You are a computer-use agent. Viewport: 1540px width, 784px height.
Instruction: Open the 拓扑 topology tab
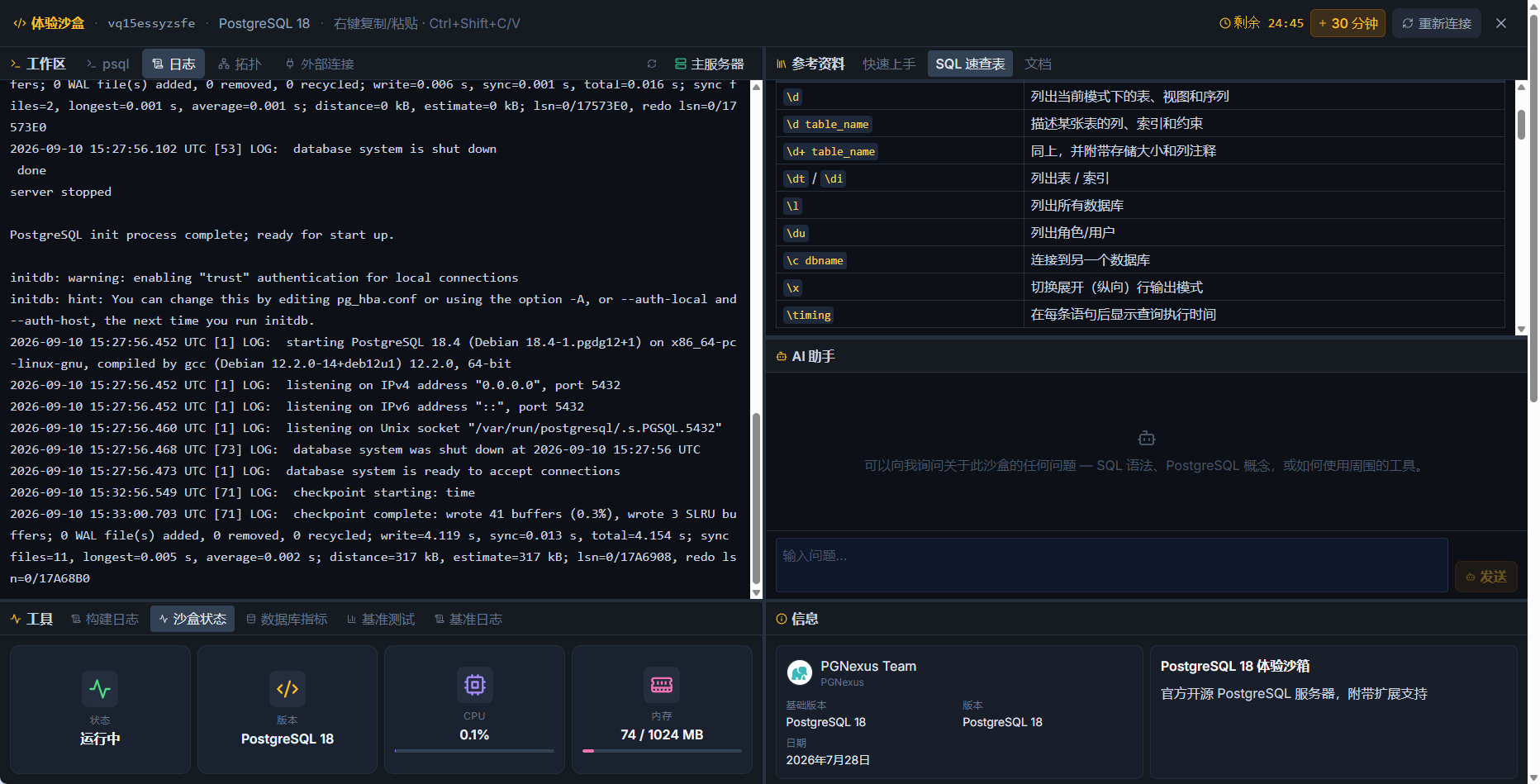[240, 64]
